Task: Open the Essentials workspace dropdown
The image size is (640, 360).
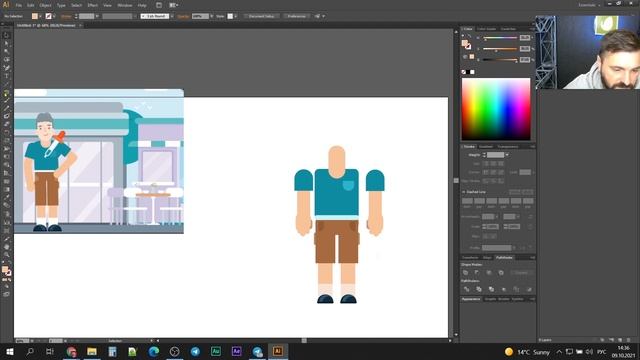Action: click(589, 5)
